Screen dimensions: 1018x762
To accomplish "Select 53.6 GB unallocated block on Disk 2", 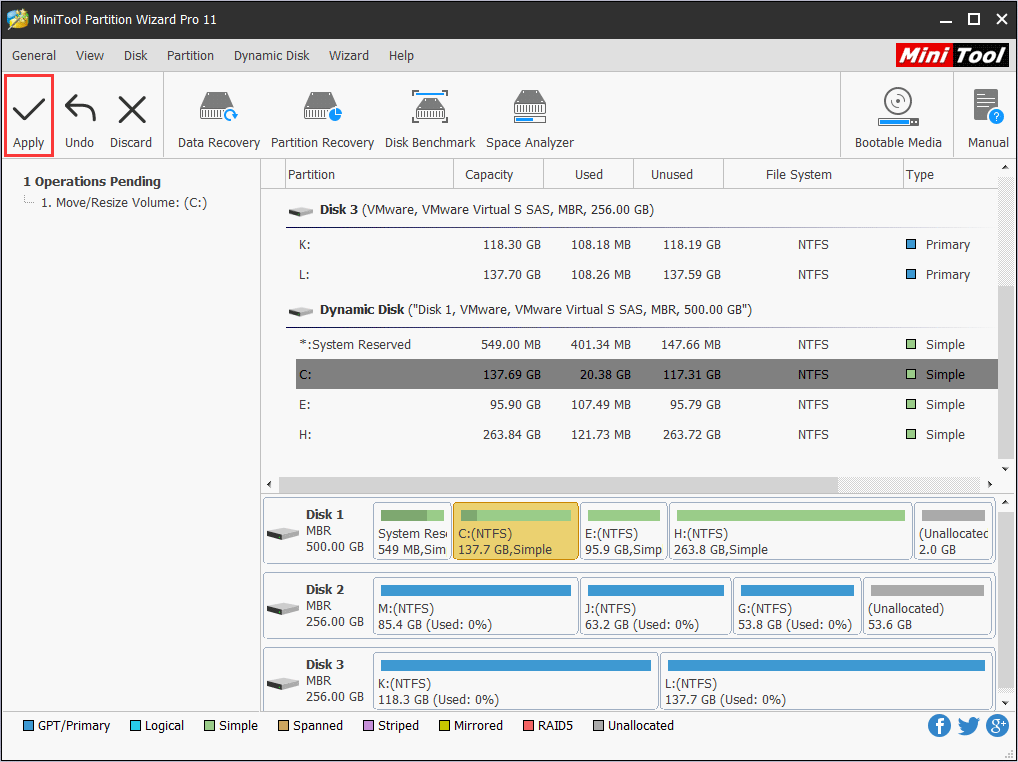I will [x=928, y=606].
